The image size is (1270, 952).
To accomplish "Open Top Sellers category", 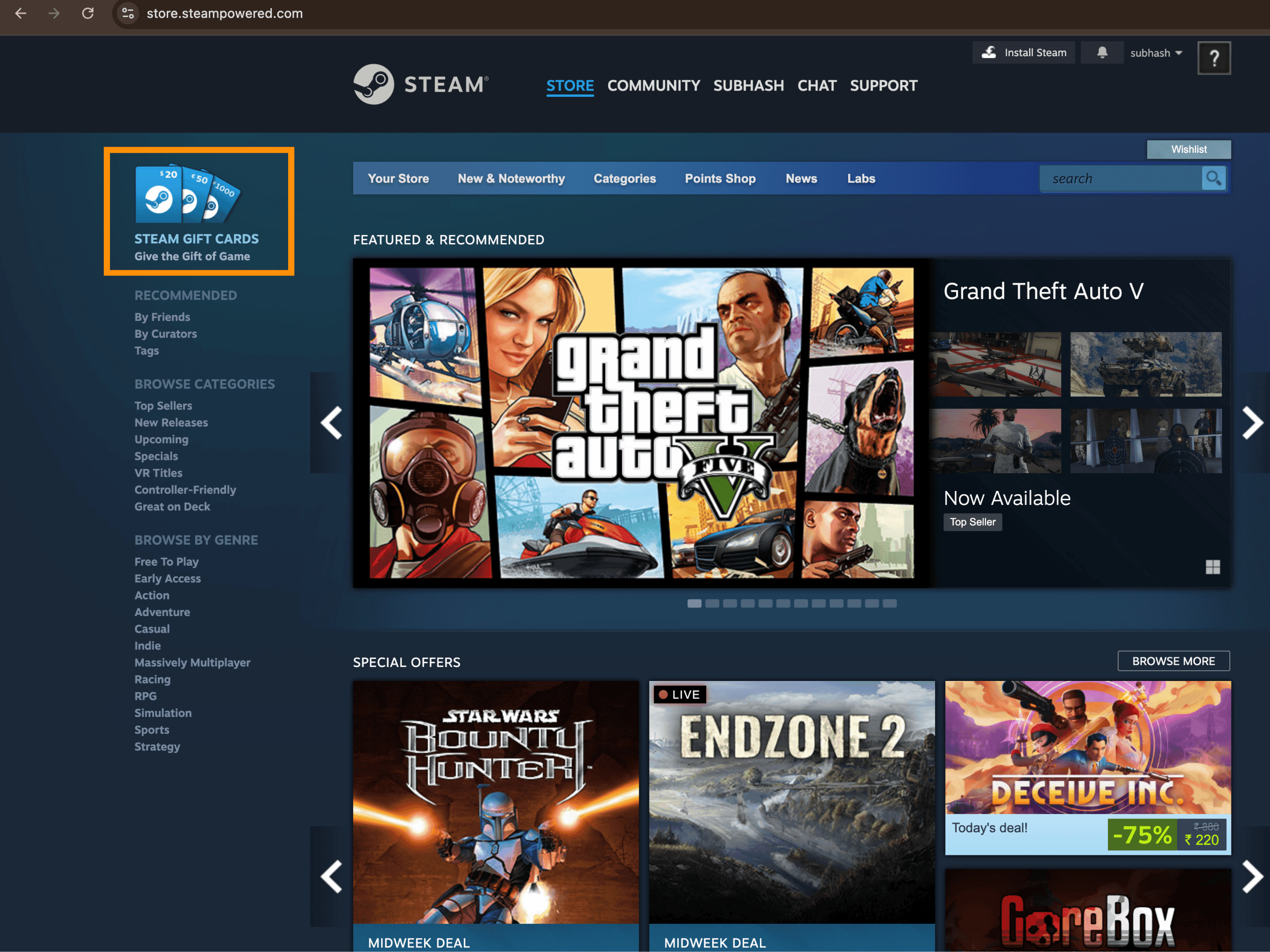I will (x=163, y=406).
